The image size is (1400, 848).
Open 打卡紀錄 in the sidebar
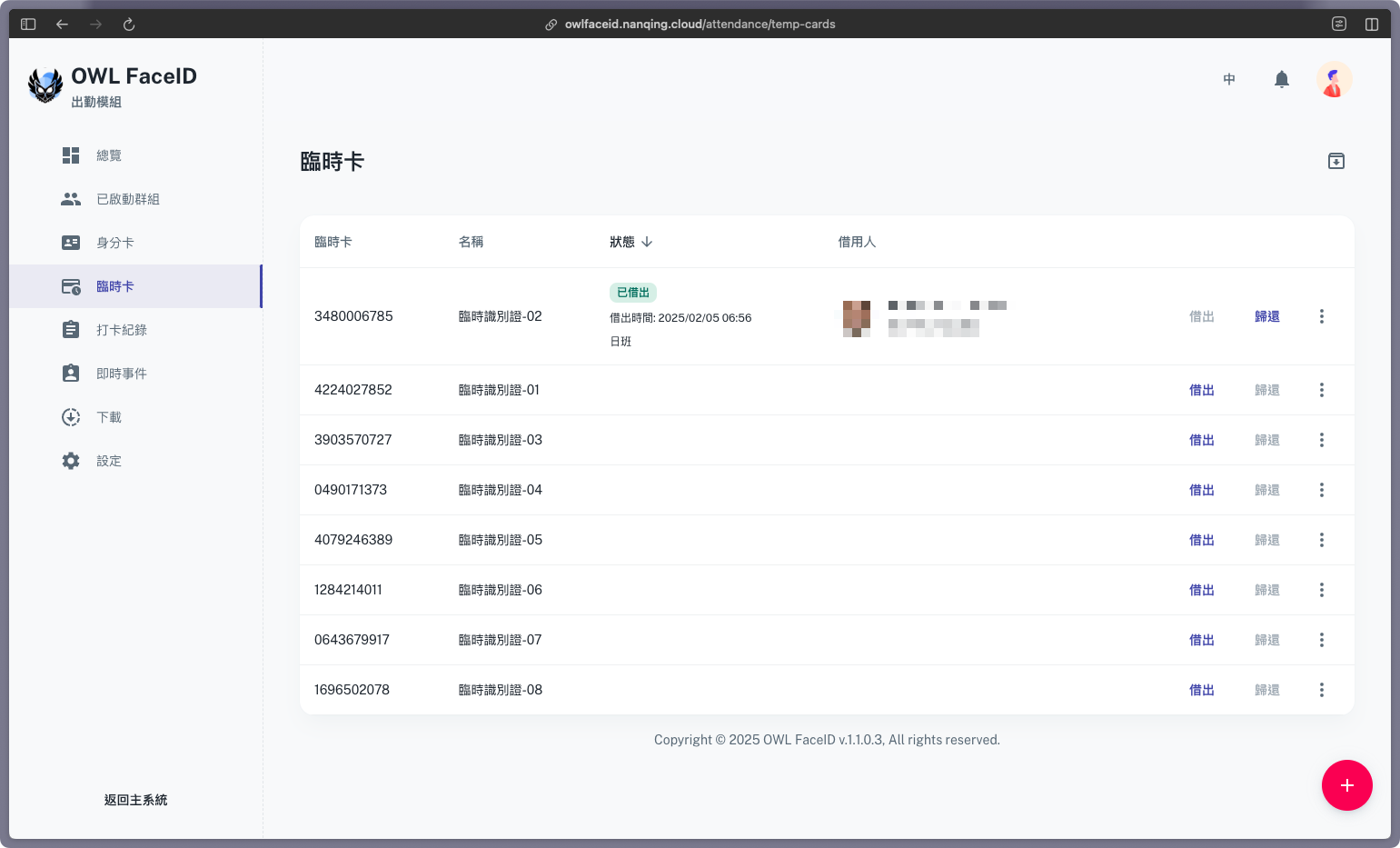pyautogui.click(x=122, y=330)
